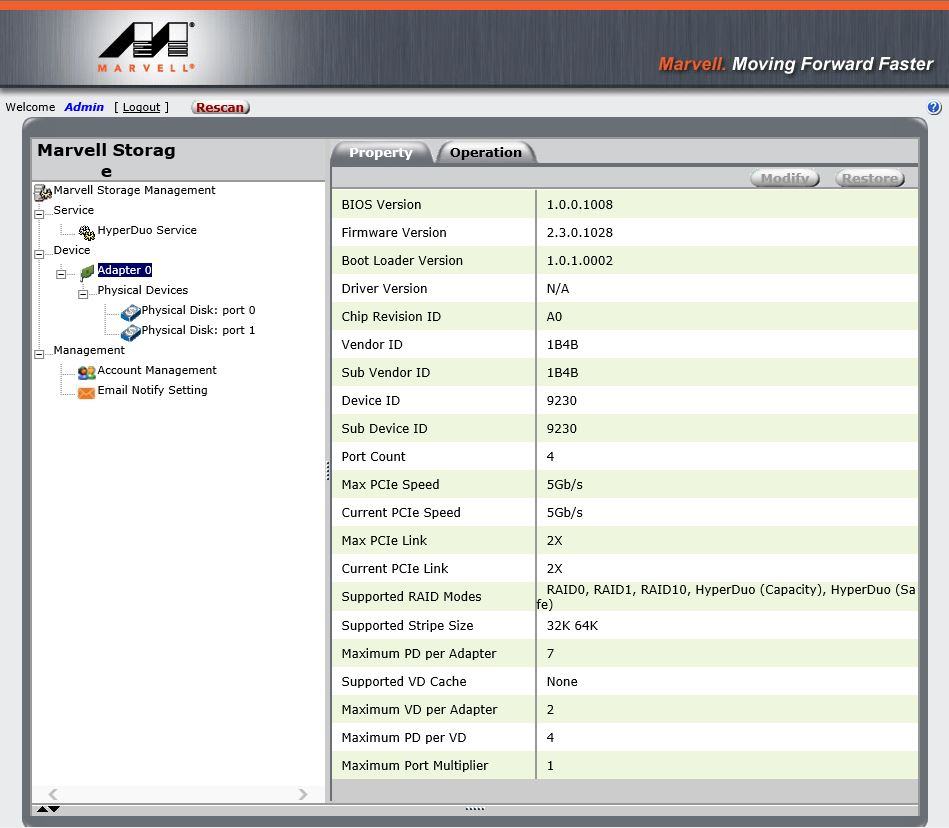Click the tree scrollbar right arrow
This screenshot has width=949, height=828.
(303, 794)
